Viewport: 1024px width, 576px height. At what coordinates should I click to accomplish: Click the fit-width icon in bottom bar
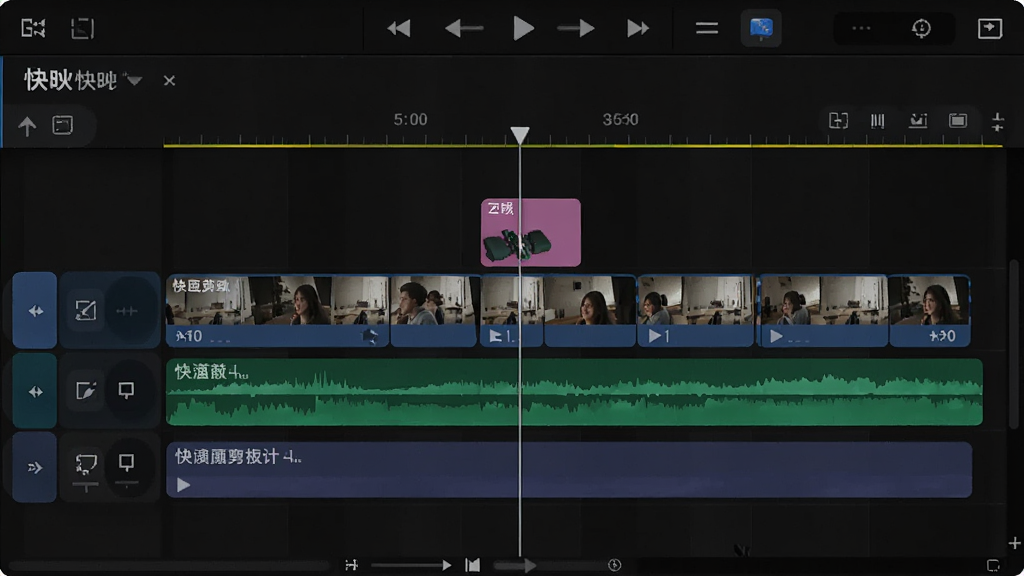coord(352,565)
